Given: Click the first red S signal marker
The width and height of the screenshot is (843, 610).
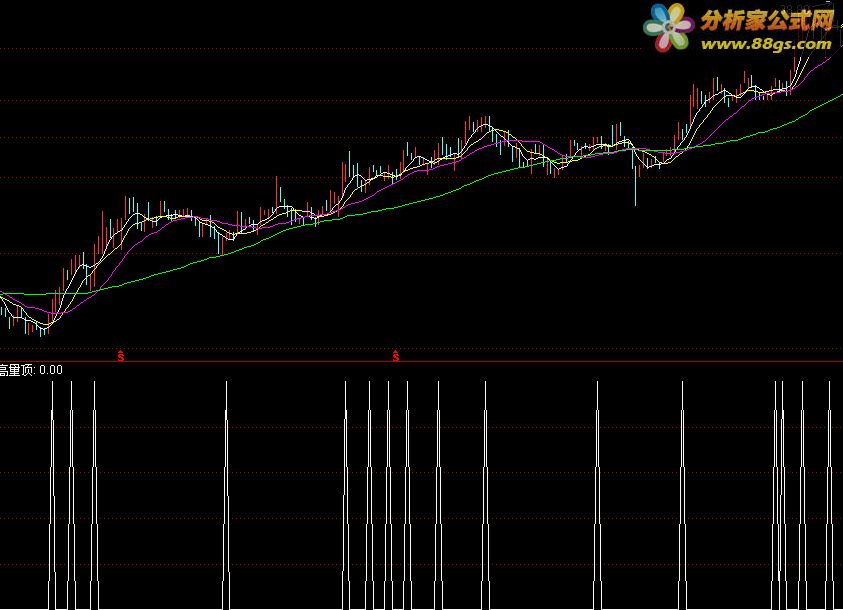Looking at the screenshot, I should 121,355.
